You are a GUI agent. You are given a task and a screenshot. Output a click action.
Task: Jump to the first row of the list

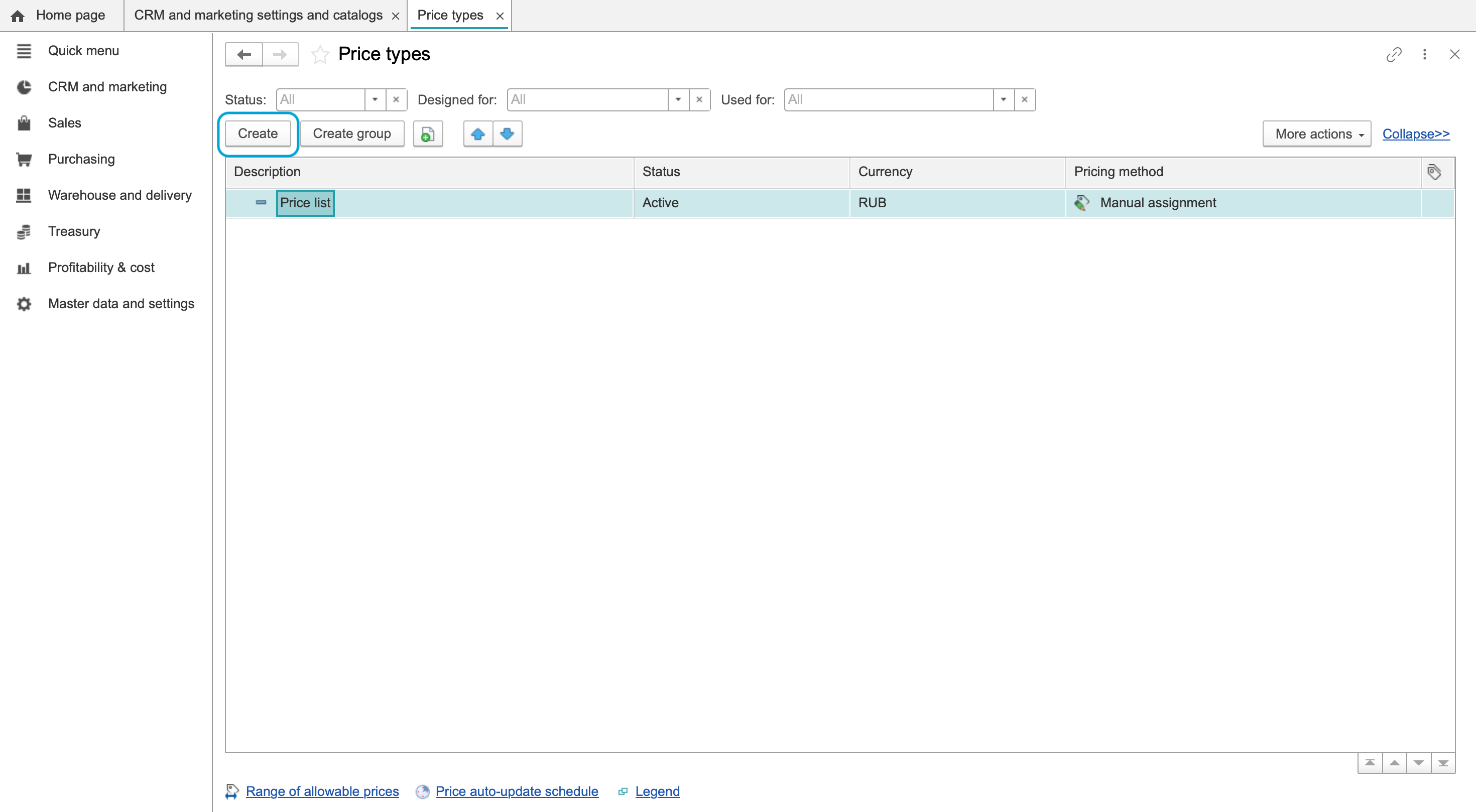click(x=1370, y=763)
